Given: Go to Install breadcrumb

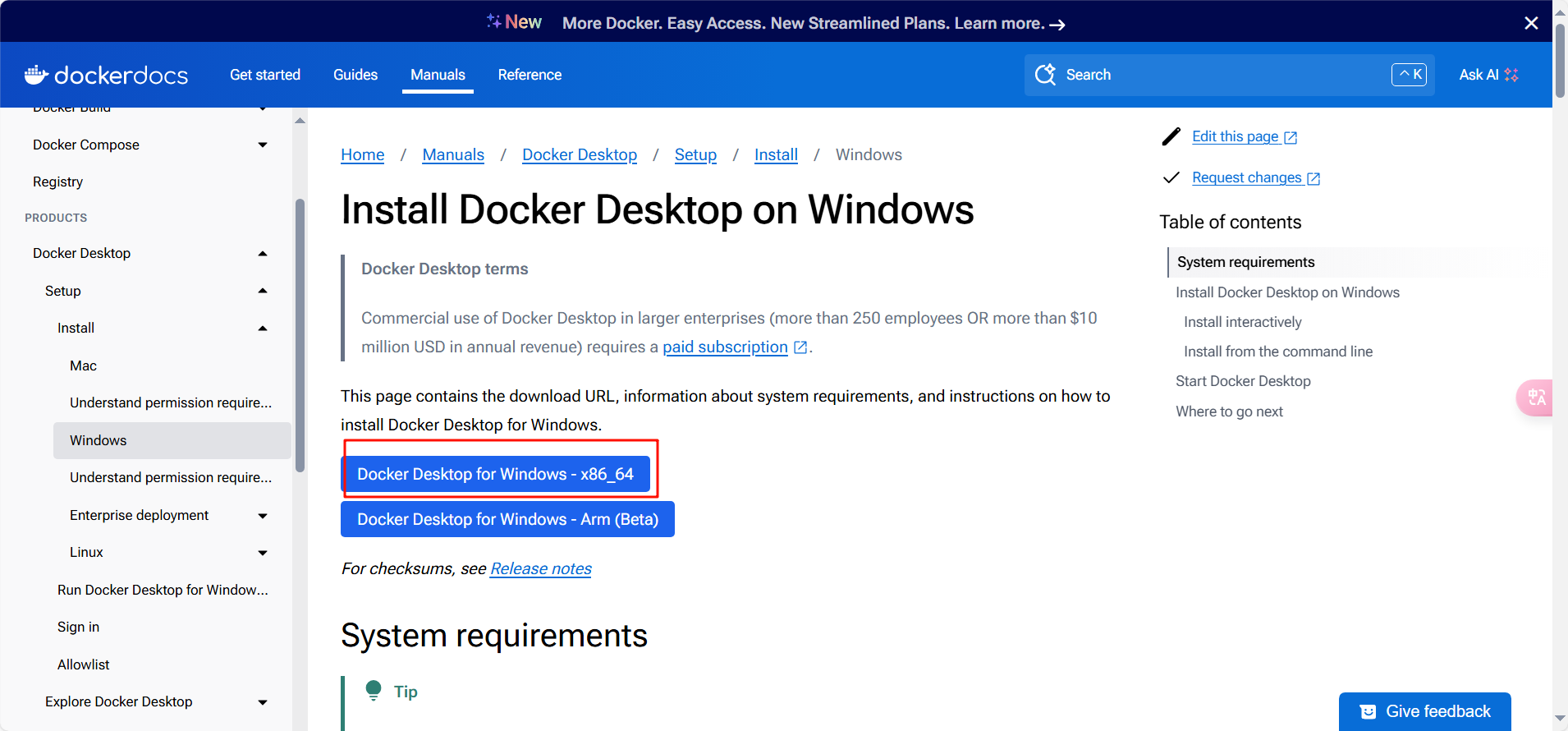Looking at the screenshot, I should point(776,154).
